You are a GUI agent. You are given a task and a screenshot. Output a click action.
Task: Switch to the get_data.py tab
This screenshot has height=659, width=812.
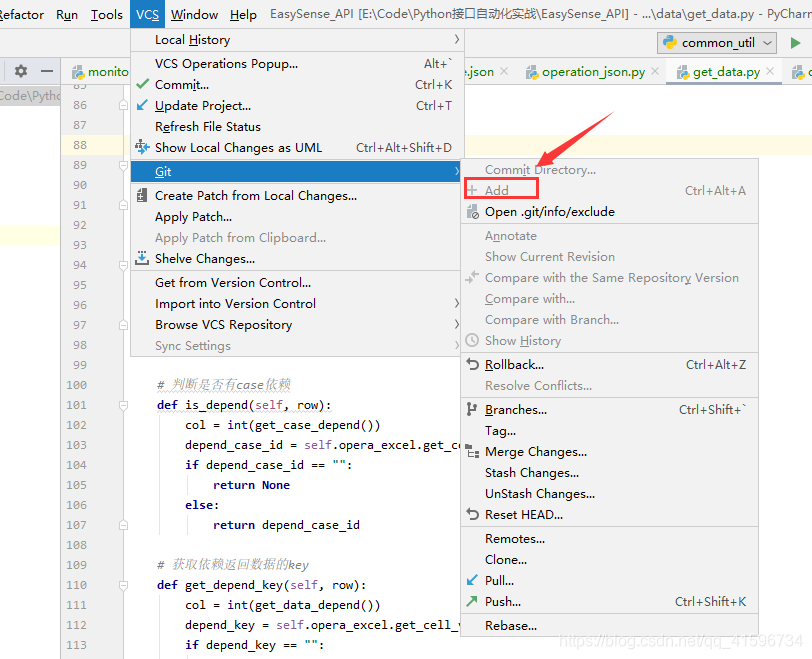click(726, 72)
